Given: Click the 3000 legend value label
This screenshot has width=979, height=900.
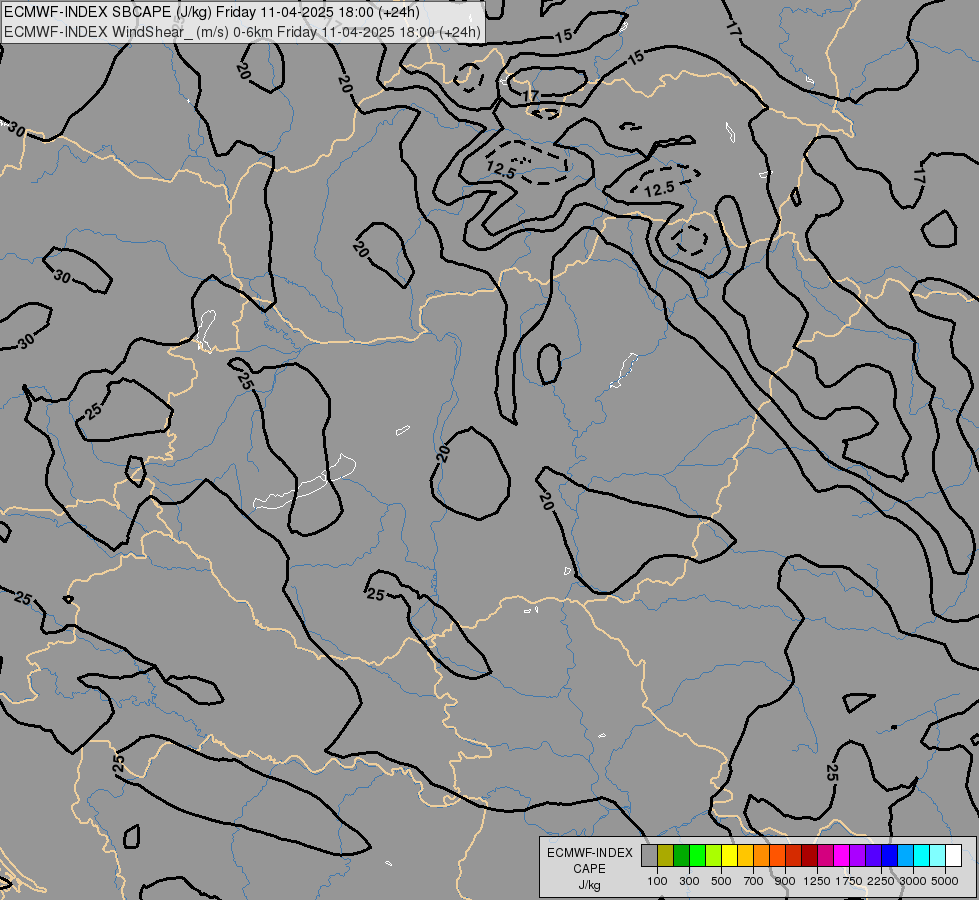Looking at the screenshot, I should (x=913, y=881).
